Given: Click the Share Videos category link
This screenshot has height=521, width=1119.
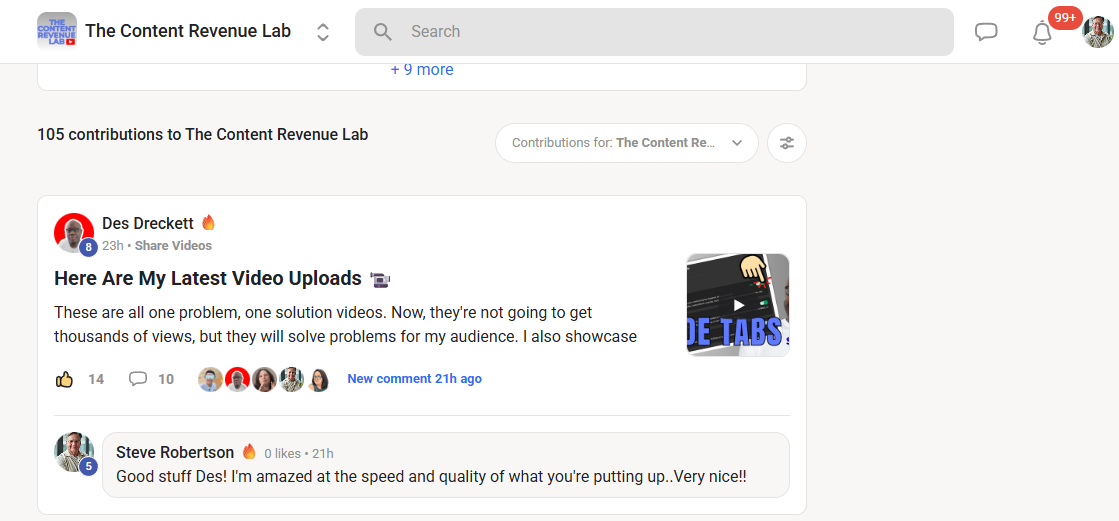Looking at the screenshot, I should point(173,246).
